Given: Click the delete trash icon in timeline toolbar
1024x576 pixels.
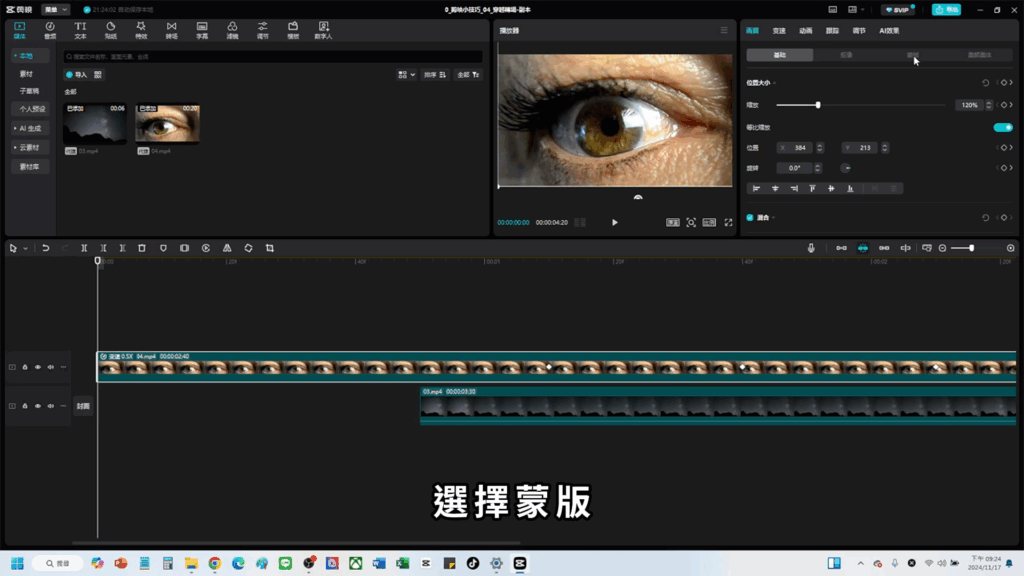Looking at the screenshot, I should [142, 248].
